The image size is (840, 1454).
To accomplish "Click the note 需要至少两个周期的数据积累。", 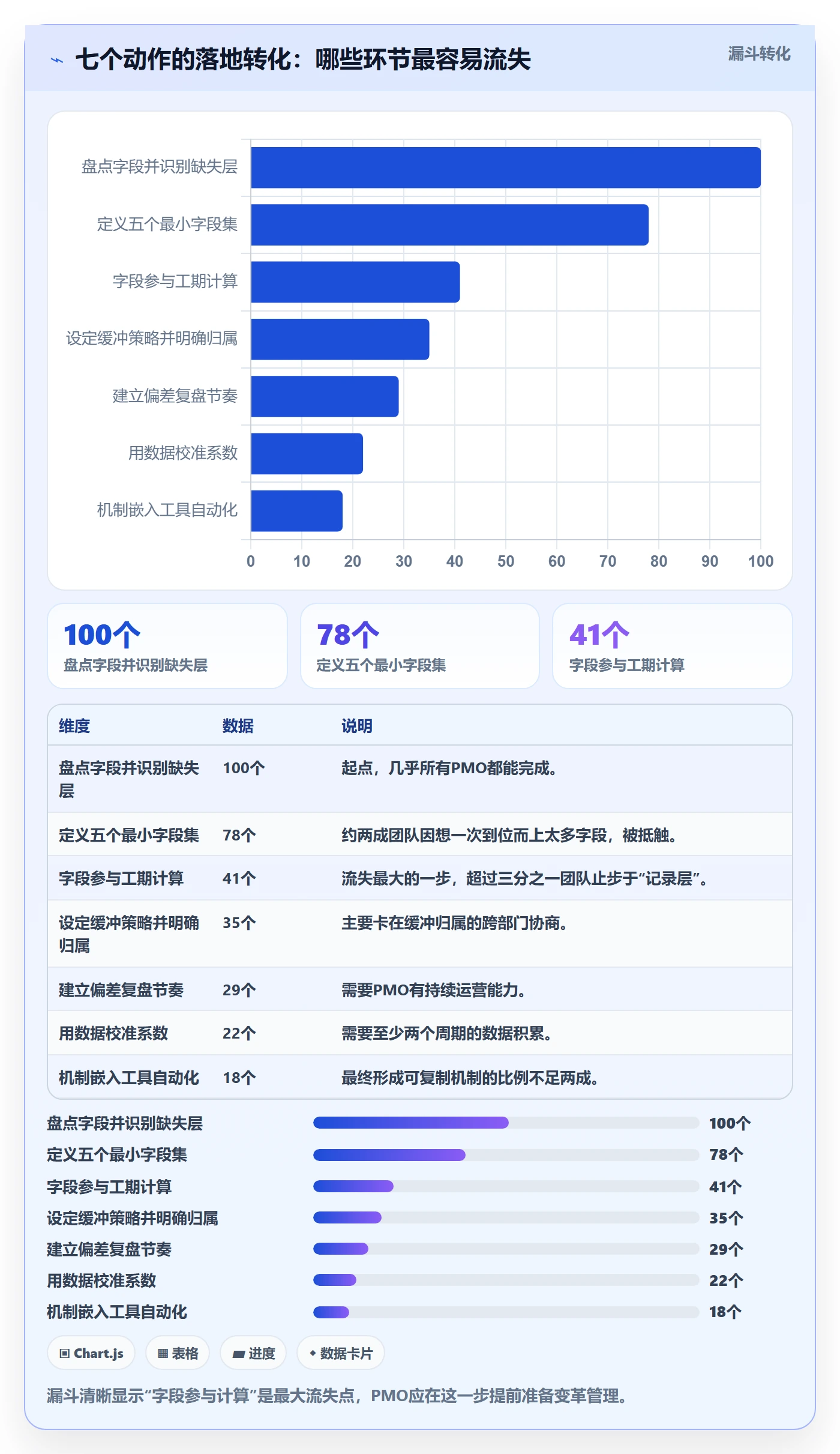I will (447, 1033).
